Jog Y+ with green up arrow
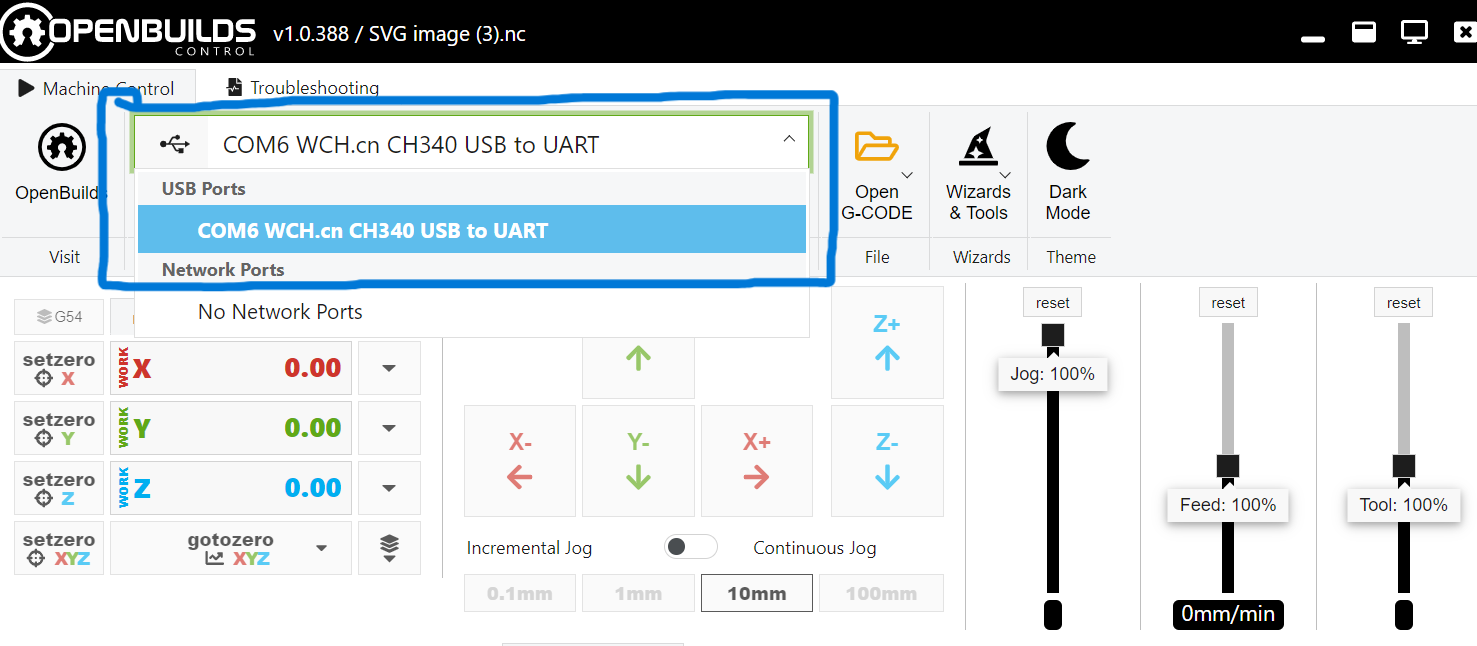This screenshot has height=646, width=1477. (x=638, y=359)
